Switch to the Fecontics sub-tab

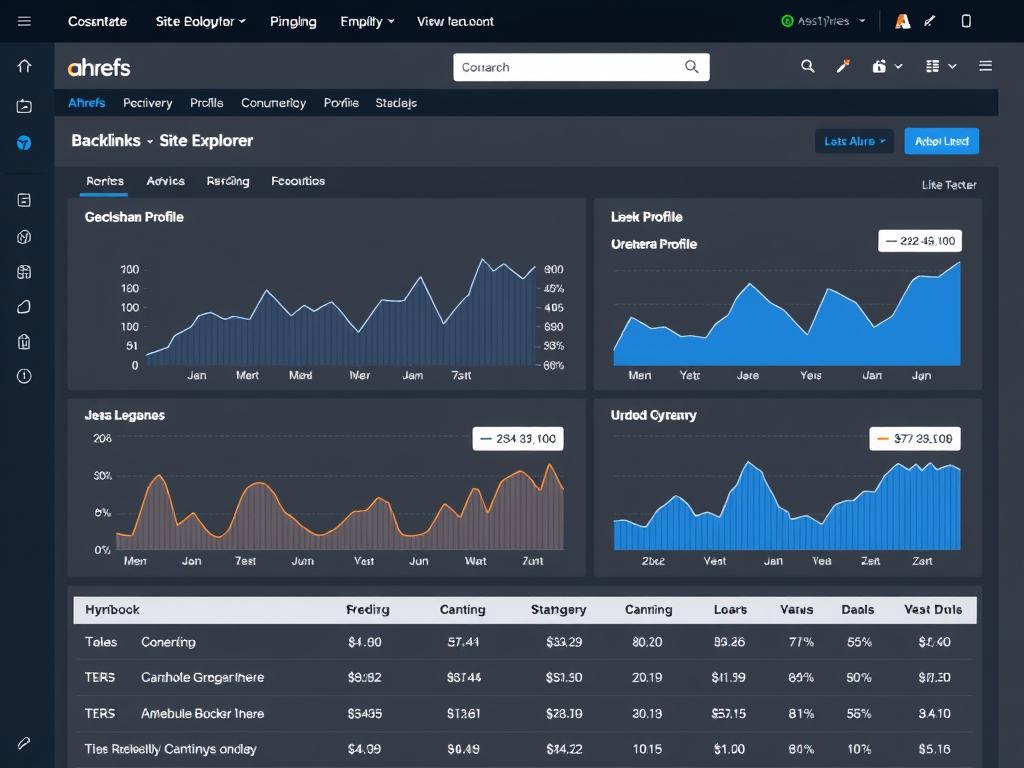click(x=298, y=181)
